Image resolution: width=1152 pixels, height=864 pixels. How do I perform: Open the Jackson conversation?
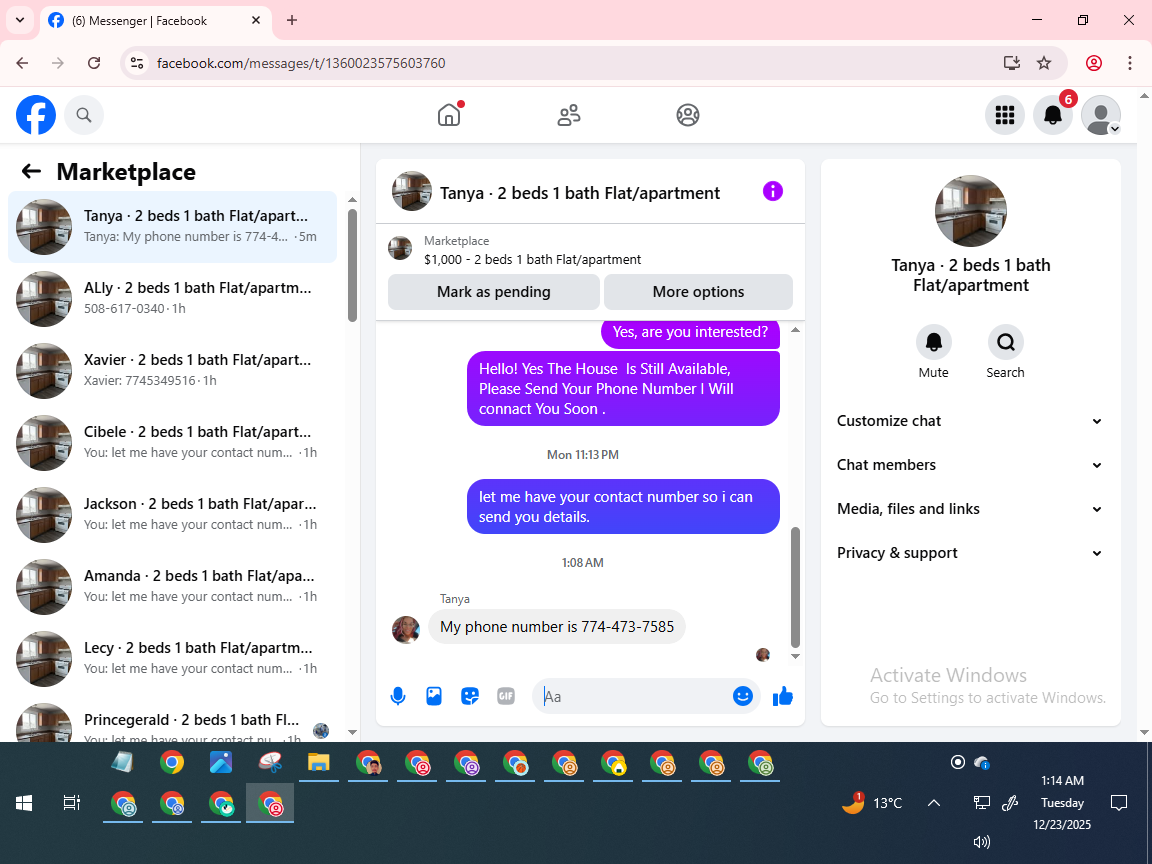tap(173, 514)
